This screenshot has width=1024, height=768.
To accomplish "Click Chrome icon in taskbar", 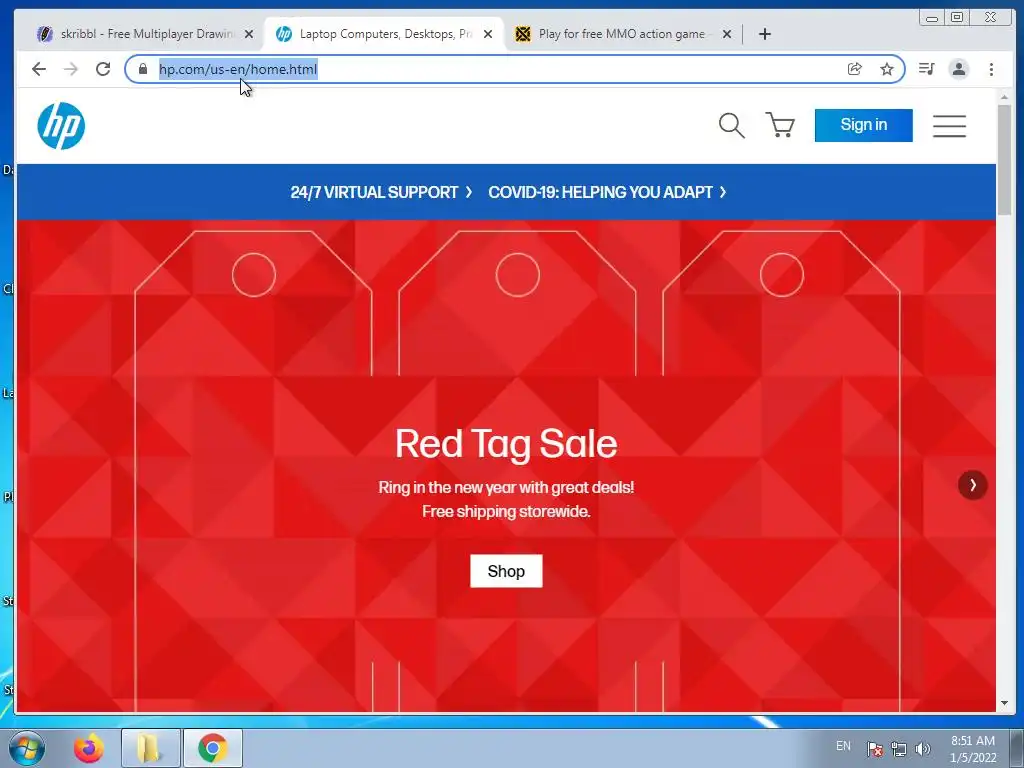I will pyautogui.click(x=212, y=748).
